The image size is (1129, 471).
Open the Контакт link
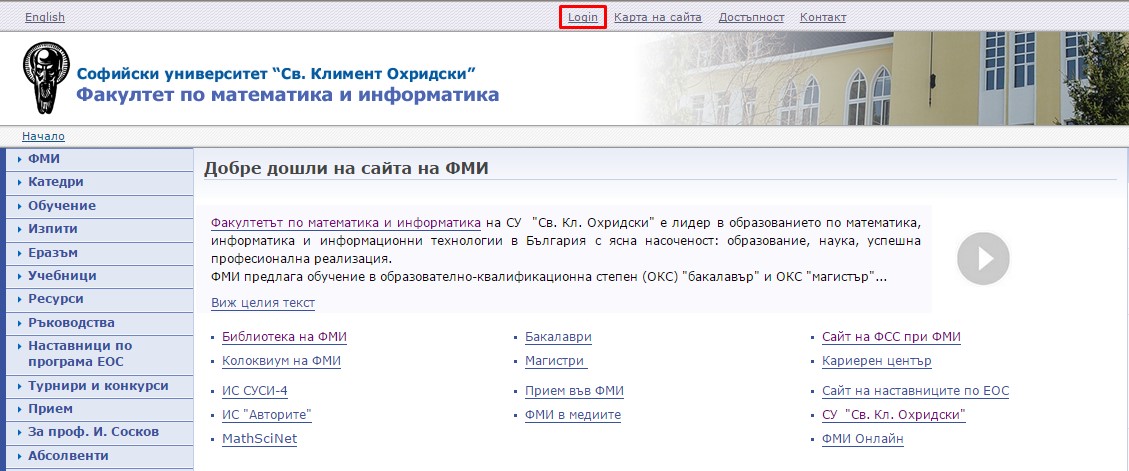click(823, 17)
